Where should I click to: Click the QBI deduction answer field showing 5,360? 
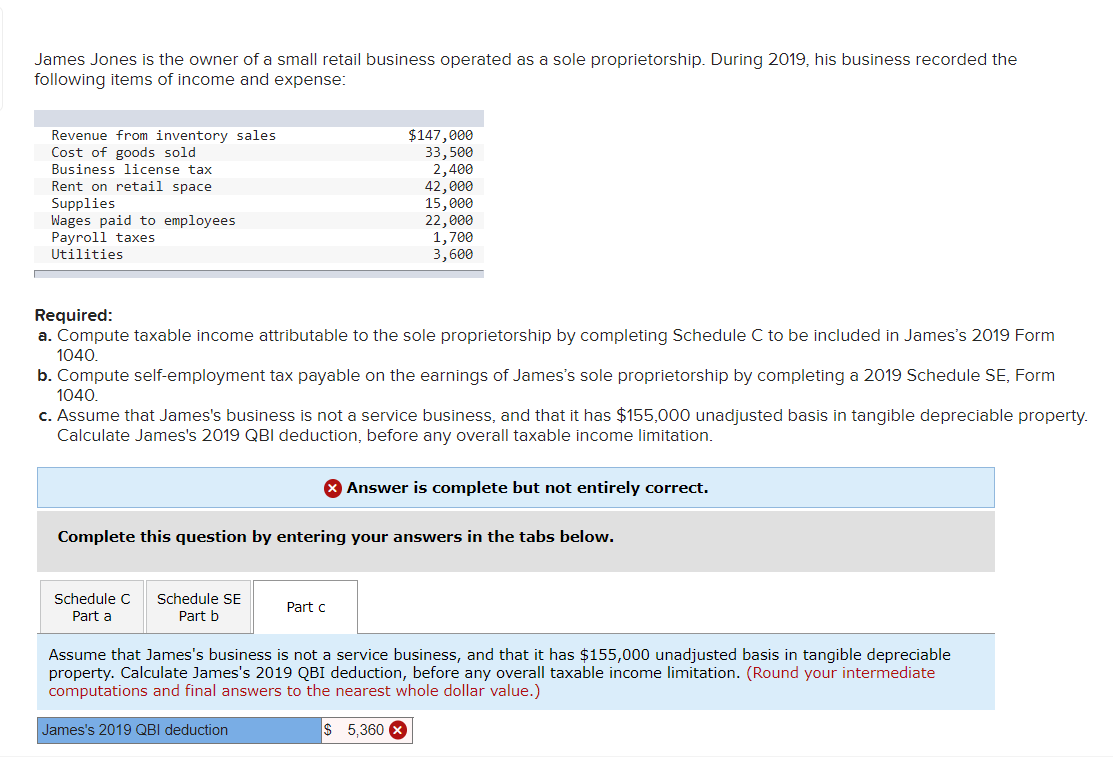(x=366, y=729)
